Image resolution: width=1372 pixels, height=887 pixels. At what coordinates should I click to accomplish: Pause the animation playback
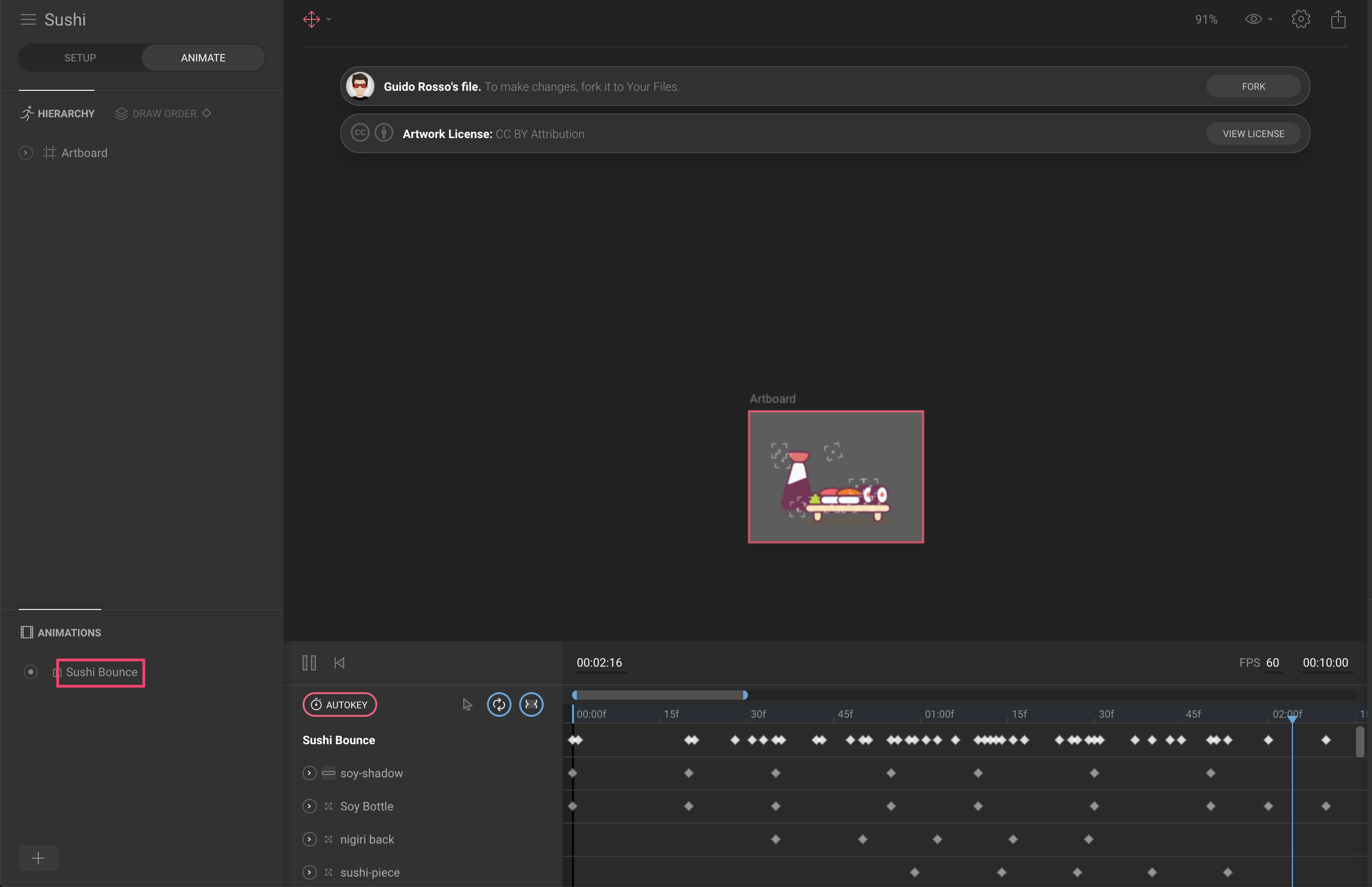309,663
